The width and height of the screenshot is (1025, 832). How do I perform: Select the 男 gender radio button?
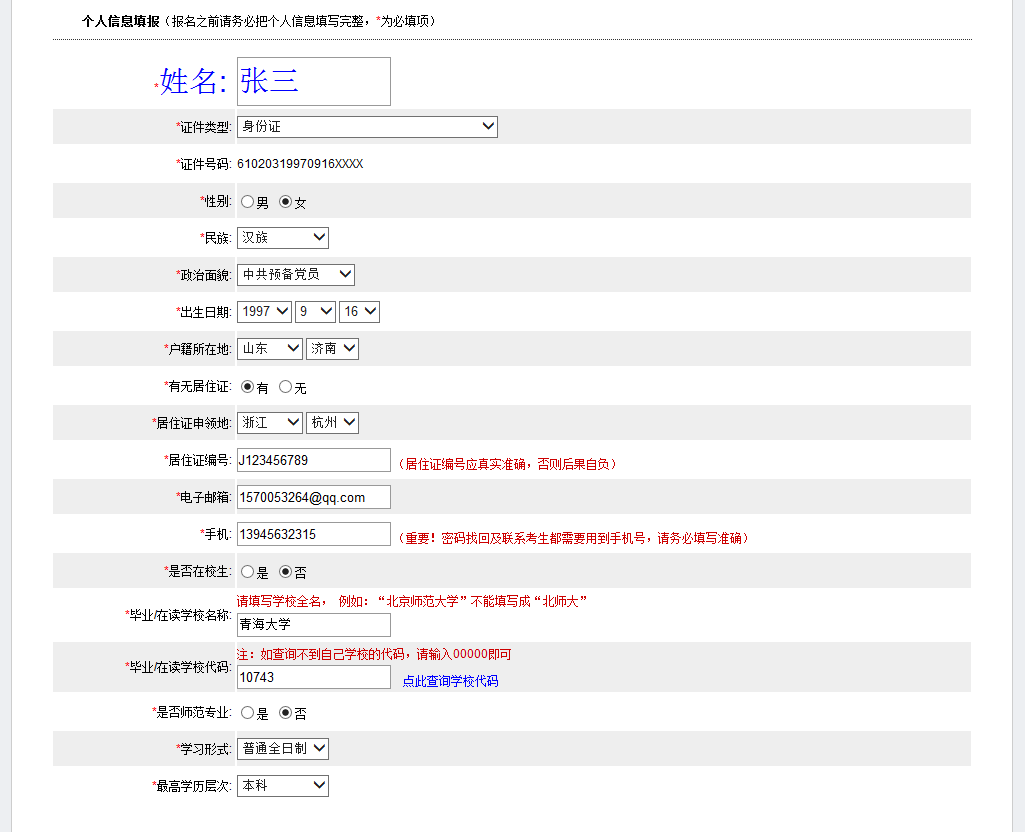pos(247,202)
